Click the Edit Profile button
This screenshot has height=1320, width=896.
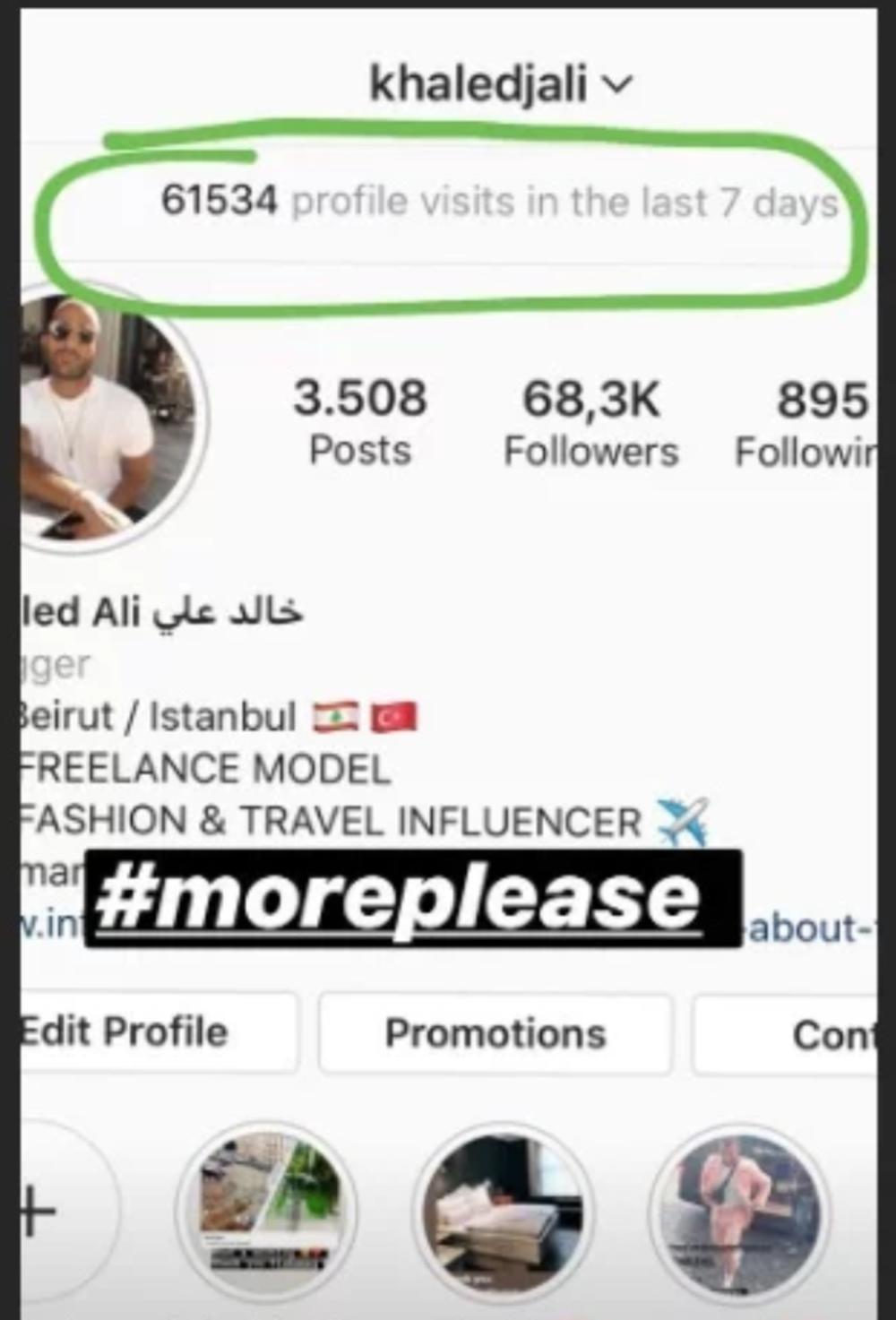tap(158, 1031)
